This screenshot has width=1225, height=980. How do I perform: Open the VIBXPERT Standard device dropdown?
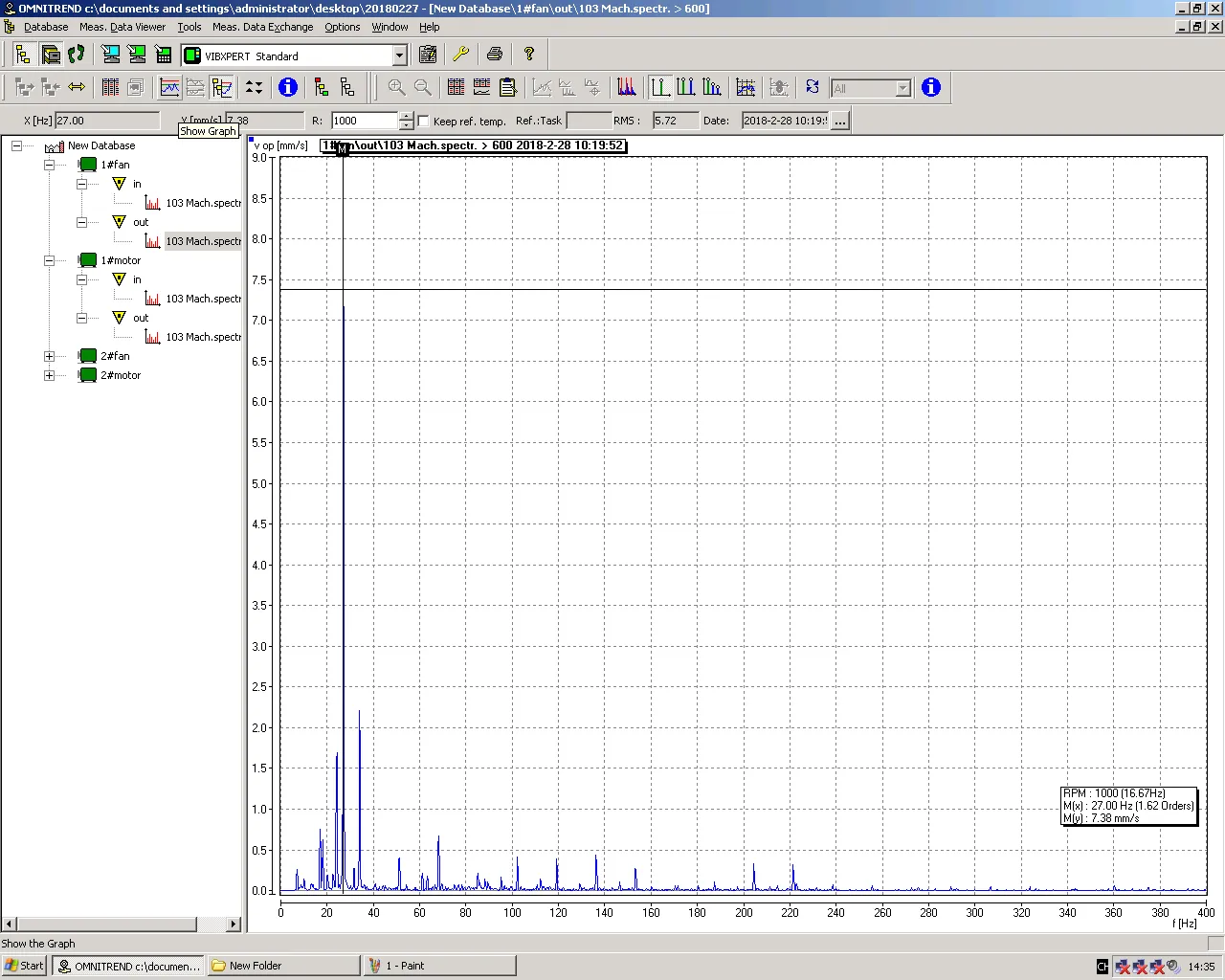[x=399, y=56]
